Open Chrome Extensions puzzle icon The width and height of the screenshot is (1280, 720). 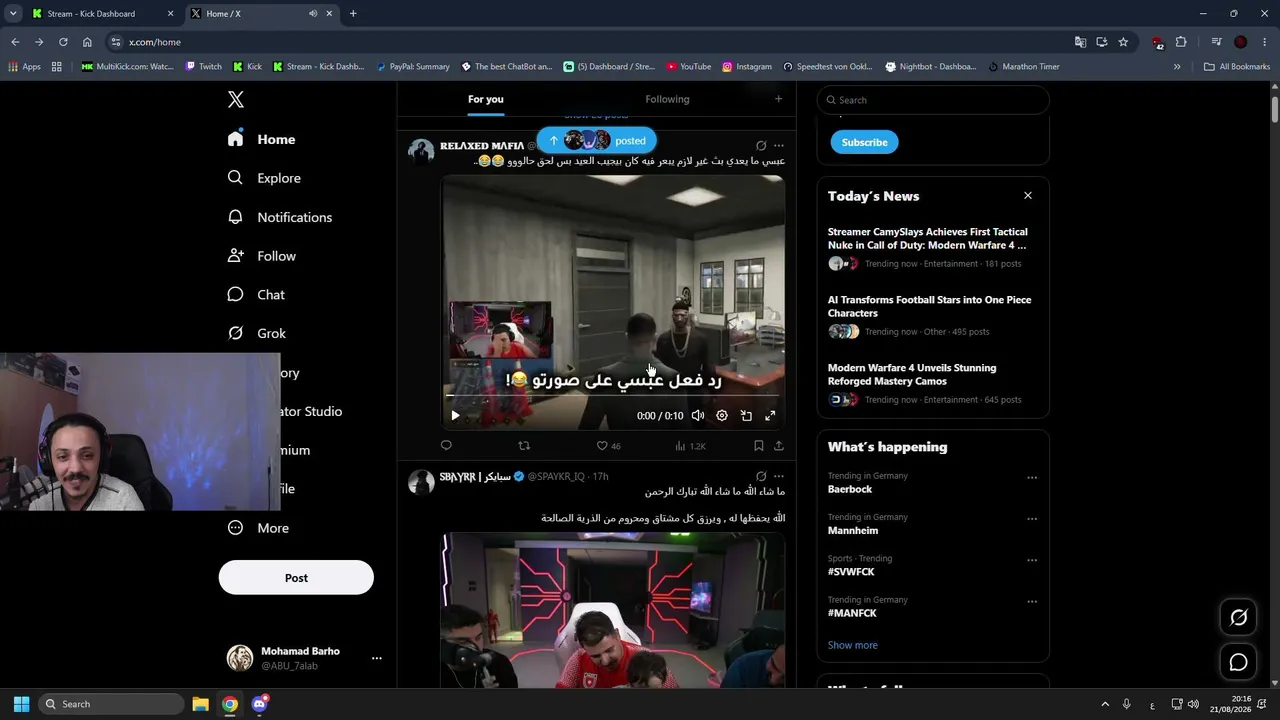(1181, 42)
